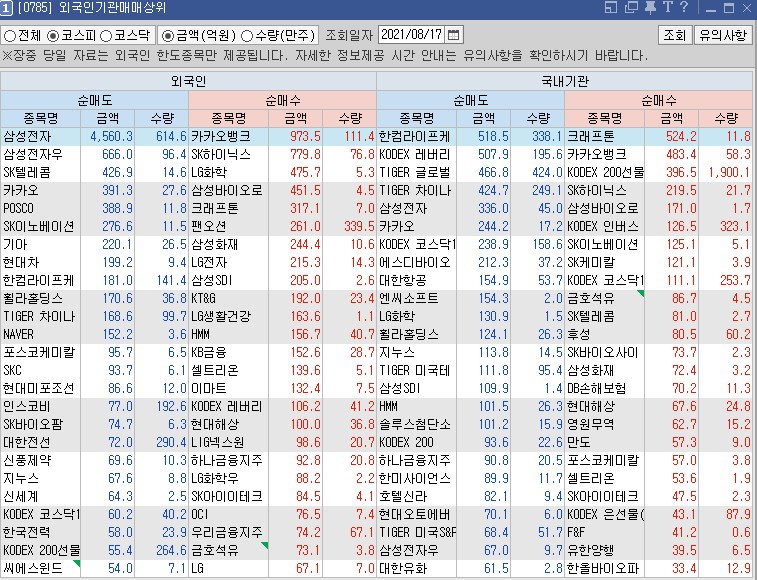The height and width of the screenshot is (580, 757).
Task: Click 대한유화 in institutional net-sell column
Action: point(403,568)
